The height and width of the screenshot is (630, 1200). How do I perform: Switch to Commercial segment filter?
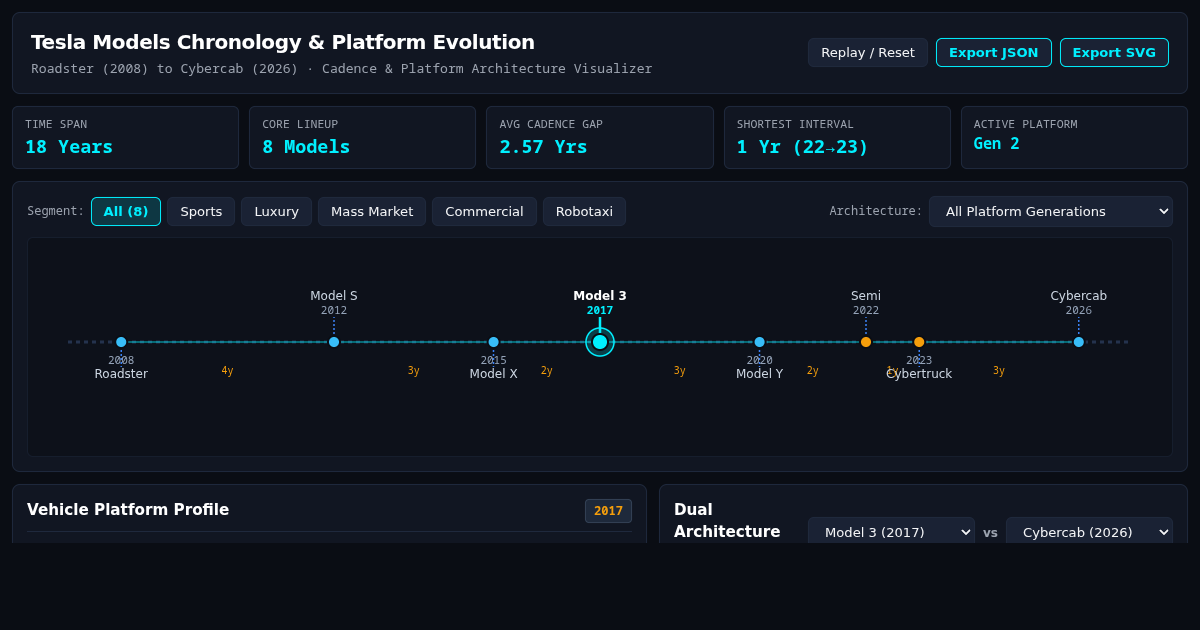484,212
